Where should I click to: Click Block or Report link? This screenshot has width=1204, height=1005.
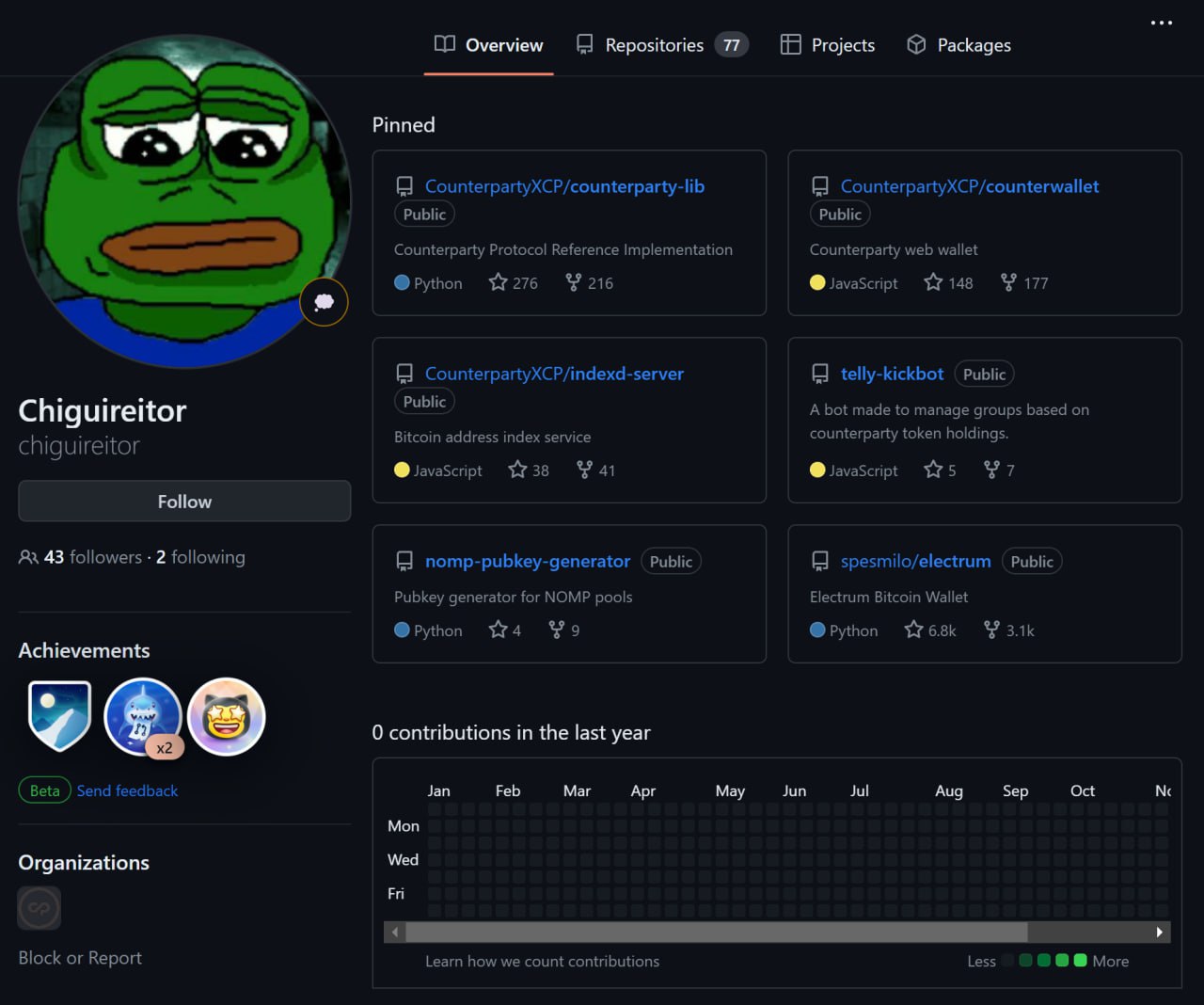(80, 958)
